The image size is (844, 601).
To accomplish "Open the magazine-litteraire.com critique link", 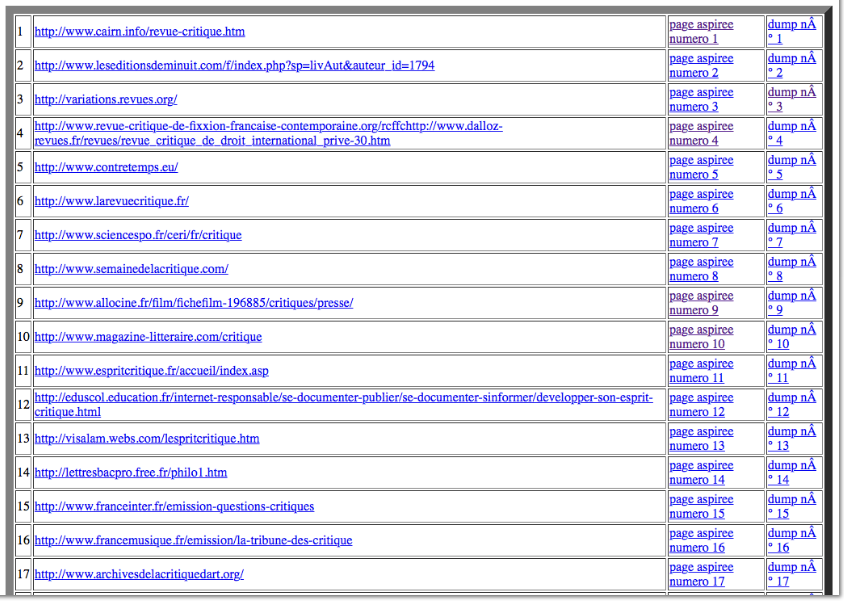I will (148, 337).
